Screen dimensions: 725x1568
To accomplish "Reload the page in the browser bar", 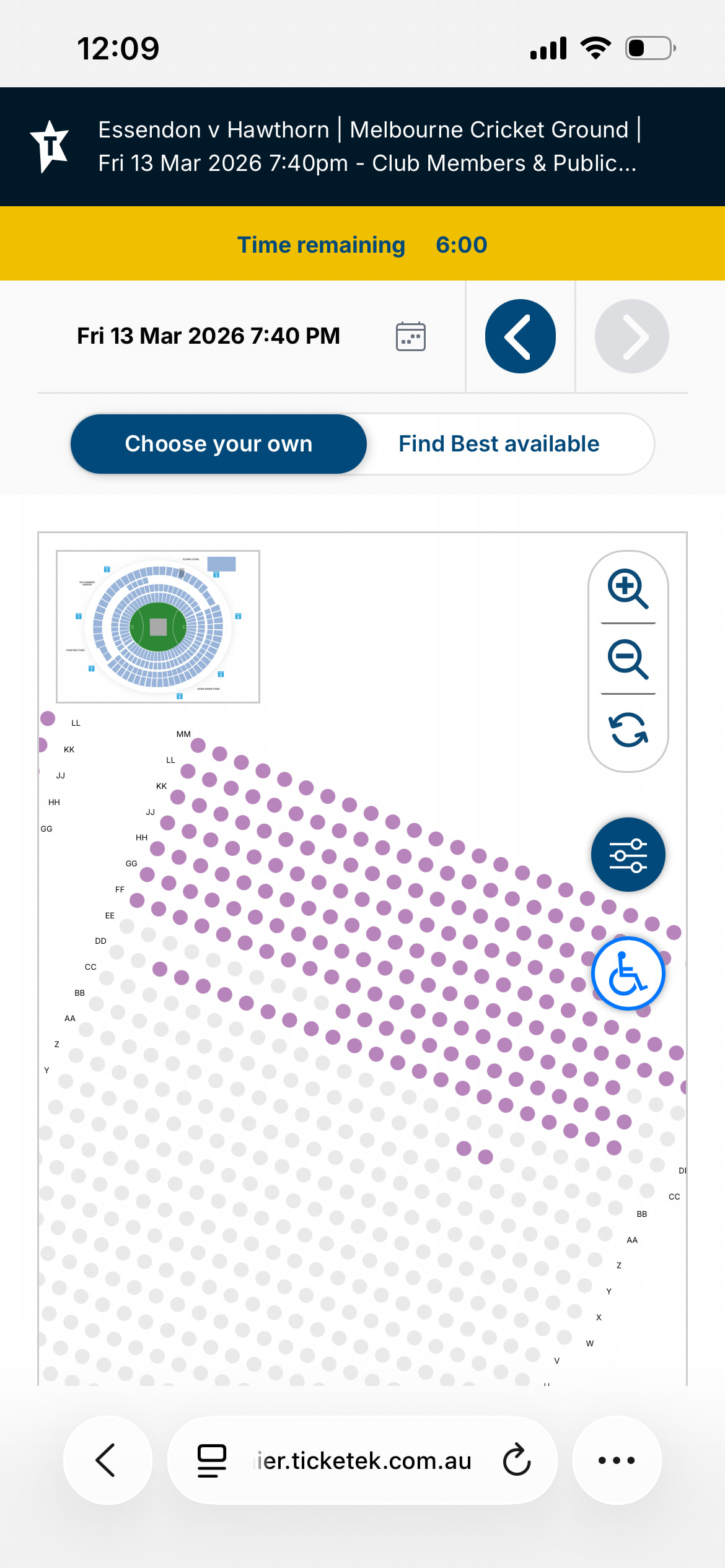I will 517,1460.
